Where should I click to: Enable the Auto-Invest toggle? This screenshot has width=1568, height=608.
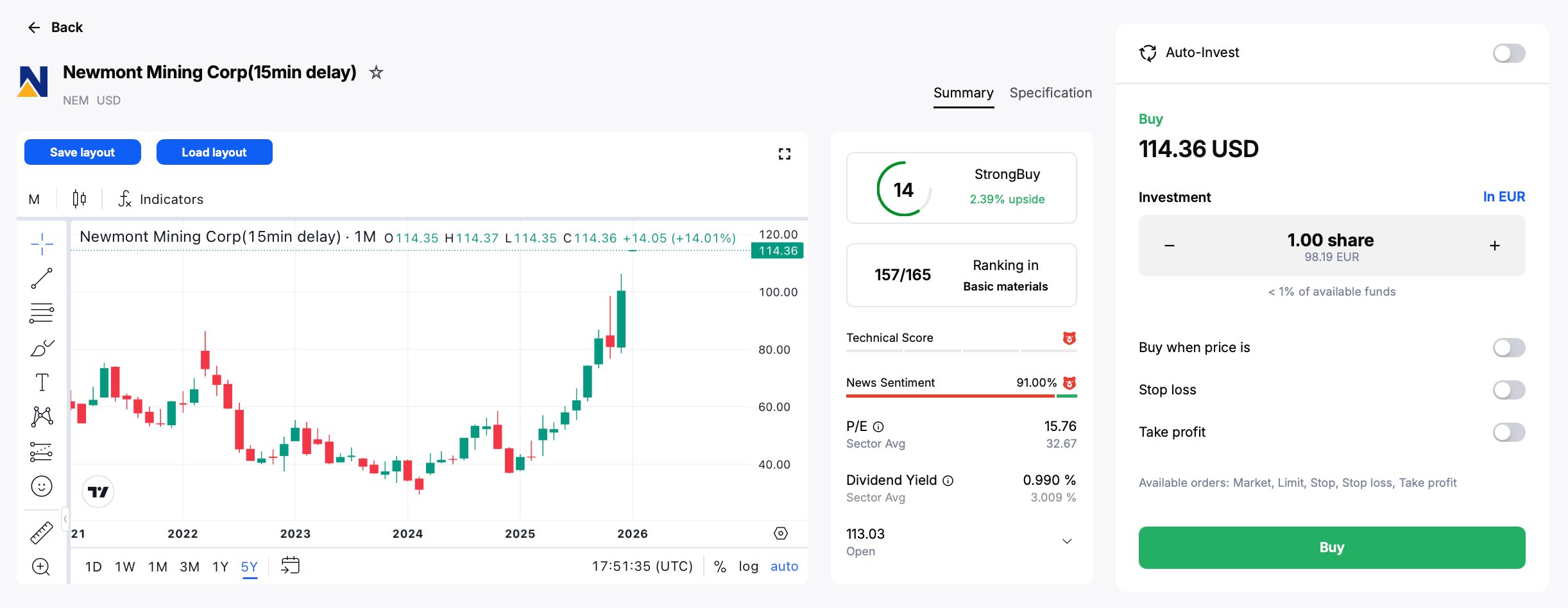pyautogui.click(x=1509, y=53)
